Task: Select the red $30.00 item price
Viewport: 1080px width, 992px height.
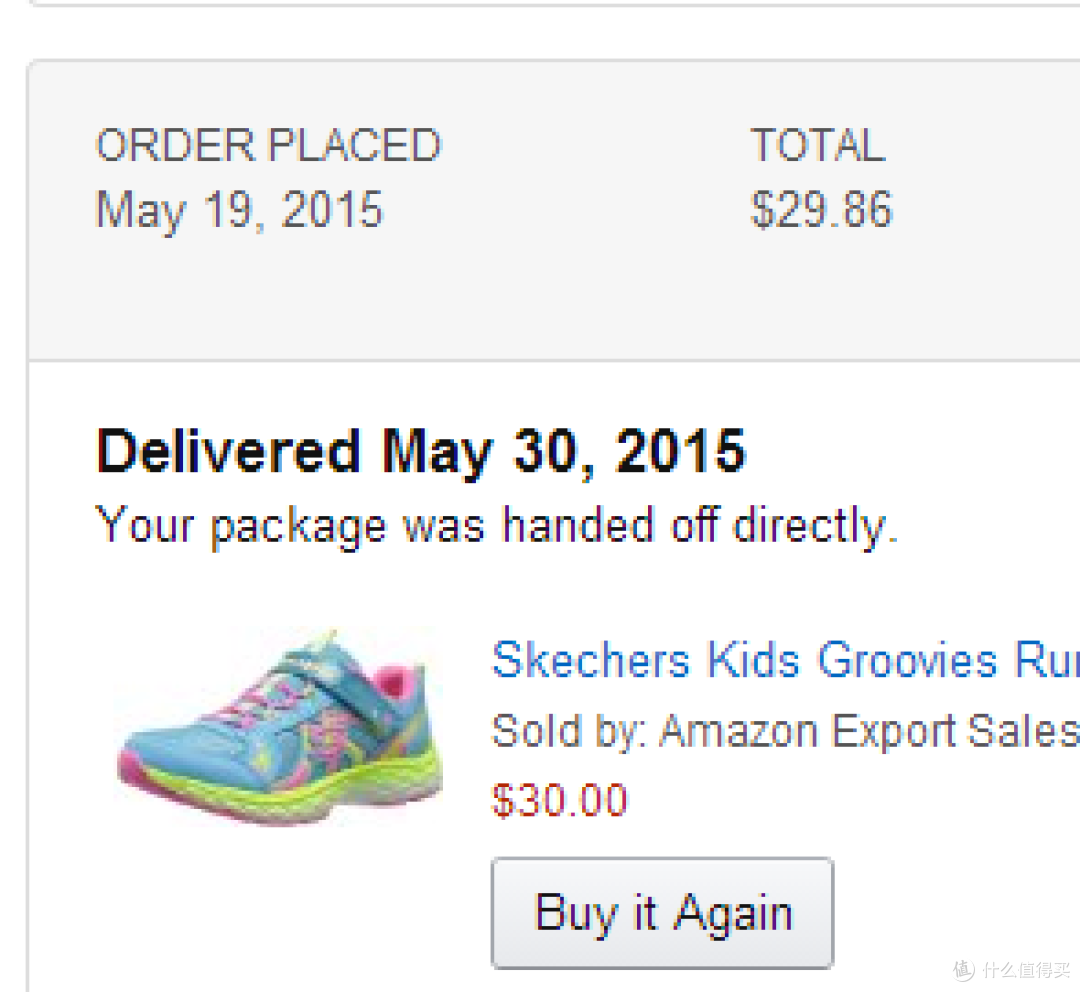Action: 559,800
